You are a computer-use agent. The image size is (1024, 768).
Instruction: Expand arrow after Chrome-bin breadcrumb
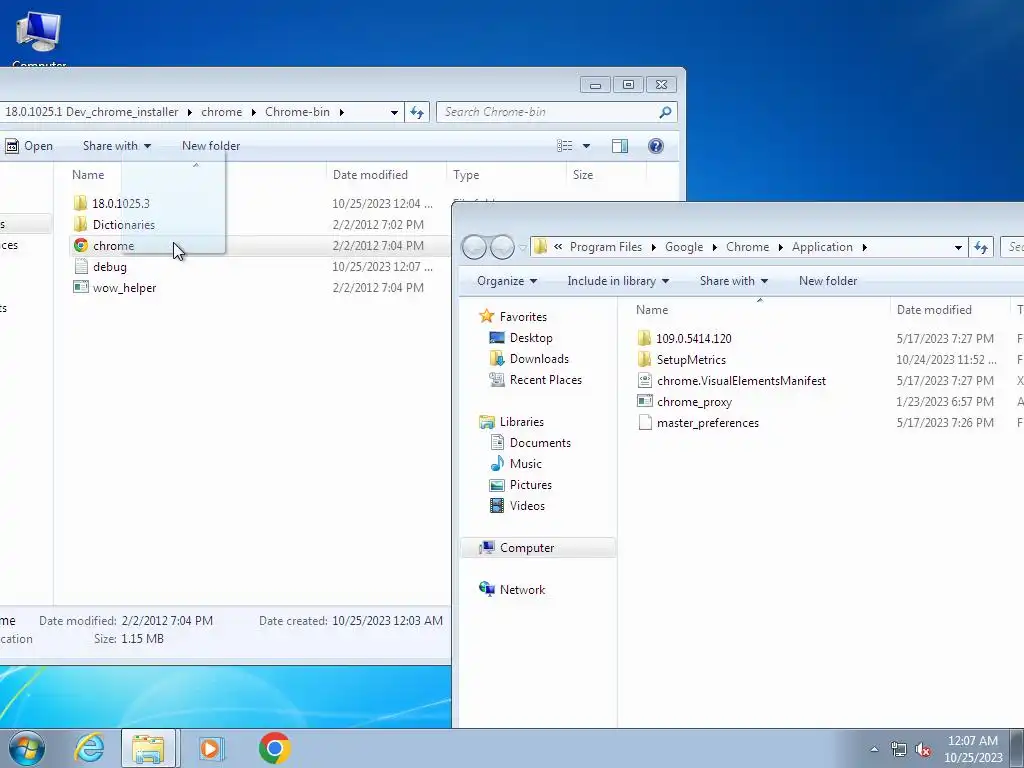coord(342,112)
